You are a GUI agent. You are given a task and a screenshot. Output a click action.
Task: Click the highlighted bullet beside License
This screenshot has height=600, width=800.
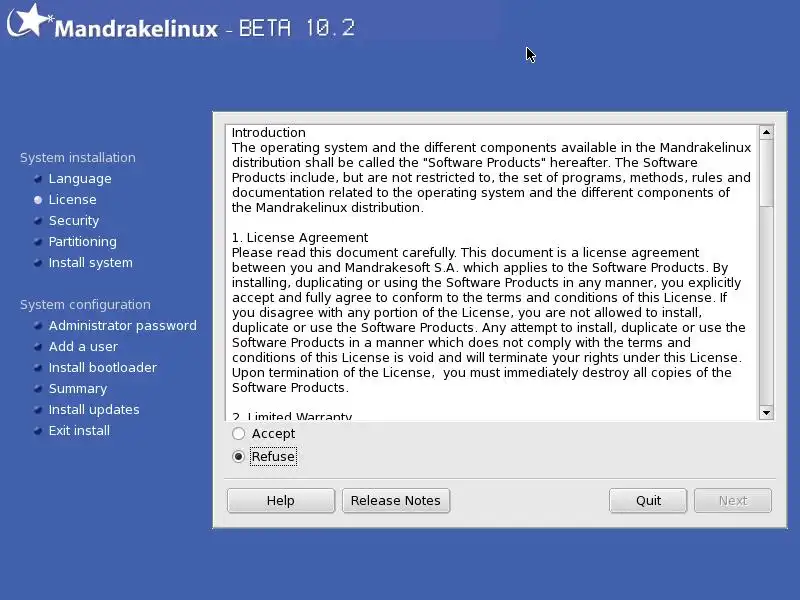pyautogui.click(x=38, y=199)
